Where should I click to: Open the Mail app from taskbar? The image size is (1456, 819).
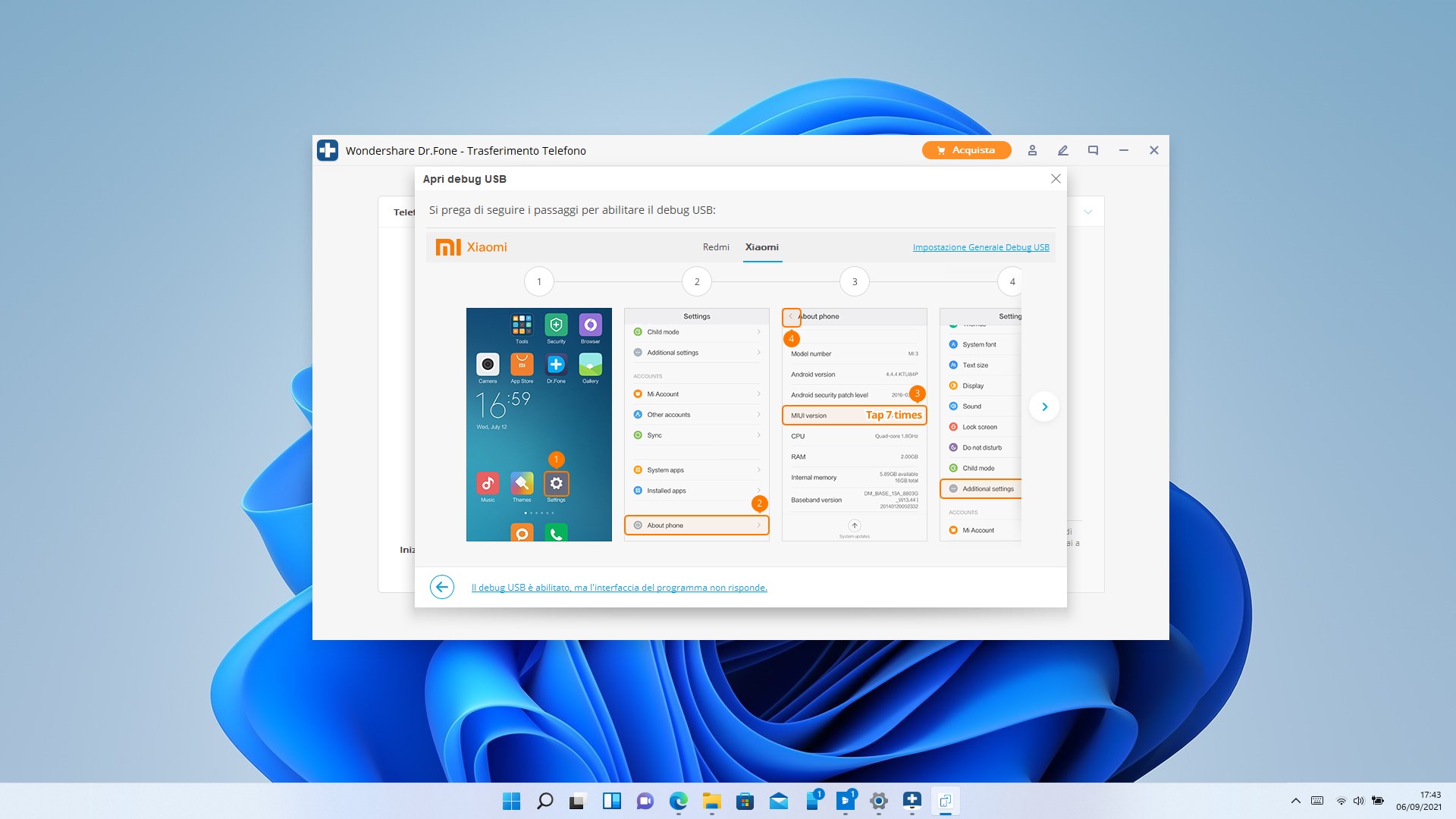(779, 801)
